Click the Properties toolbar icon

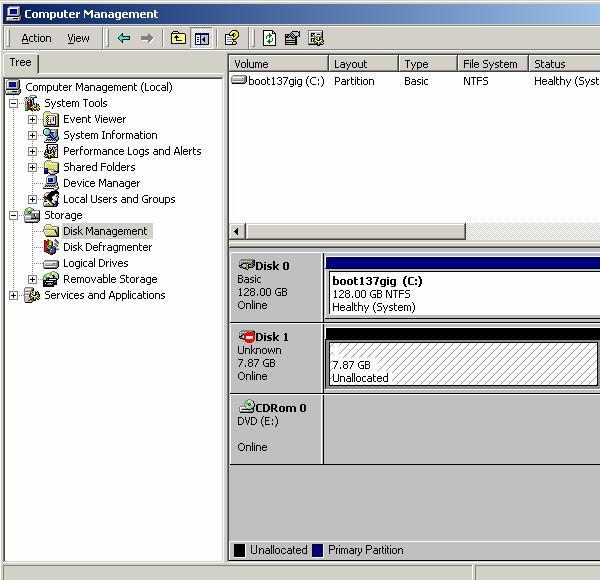tap(292, 38)
